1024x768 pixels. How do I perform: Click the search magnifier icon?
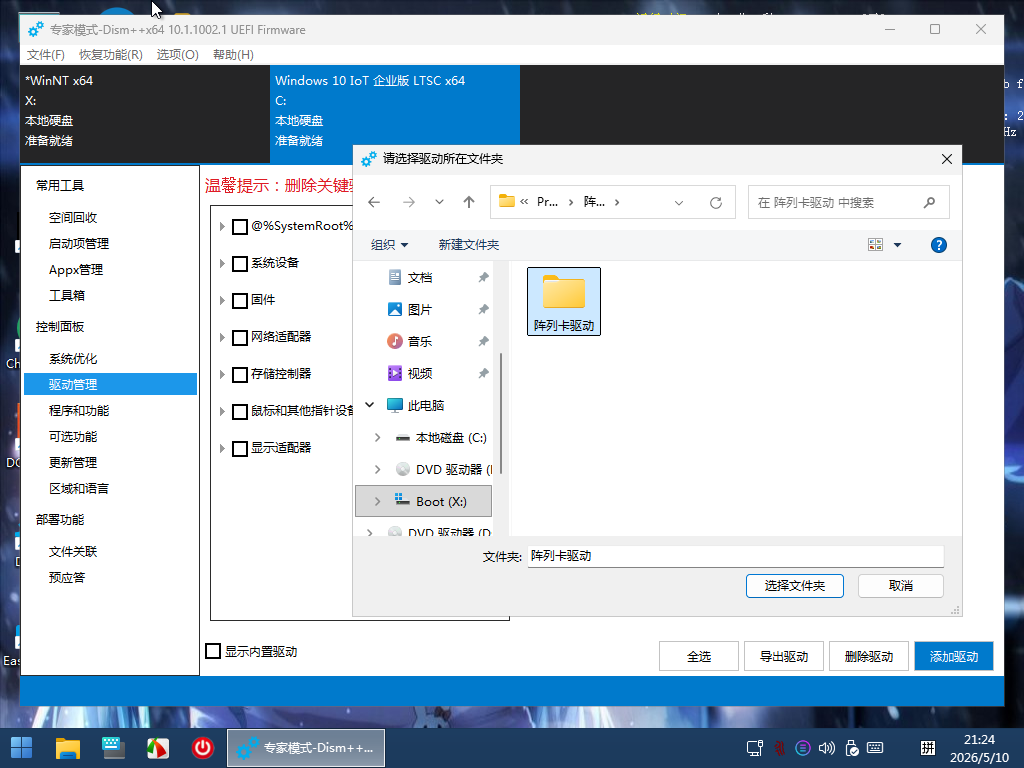click(929, 202)
